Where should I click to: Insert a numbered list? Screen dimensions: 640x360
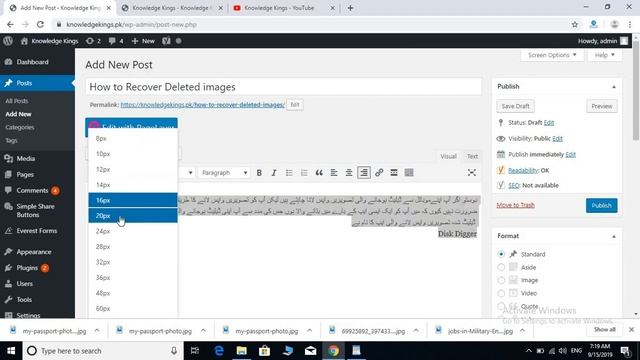[304, 173]
